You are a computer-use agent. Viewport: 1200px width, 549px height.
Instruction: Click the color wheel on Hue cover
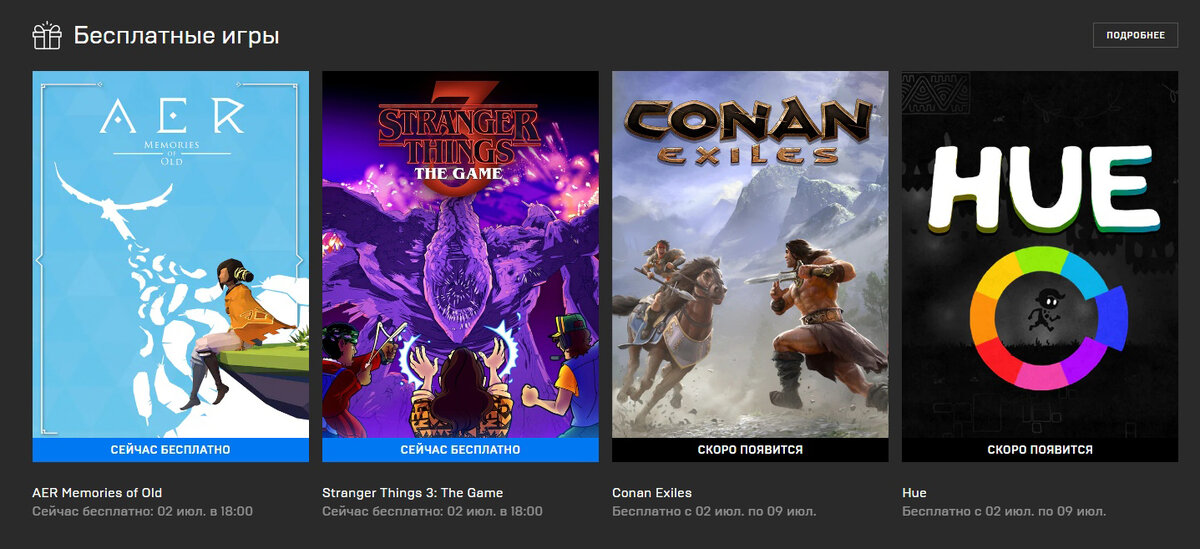point(1049,320)
